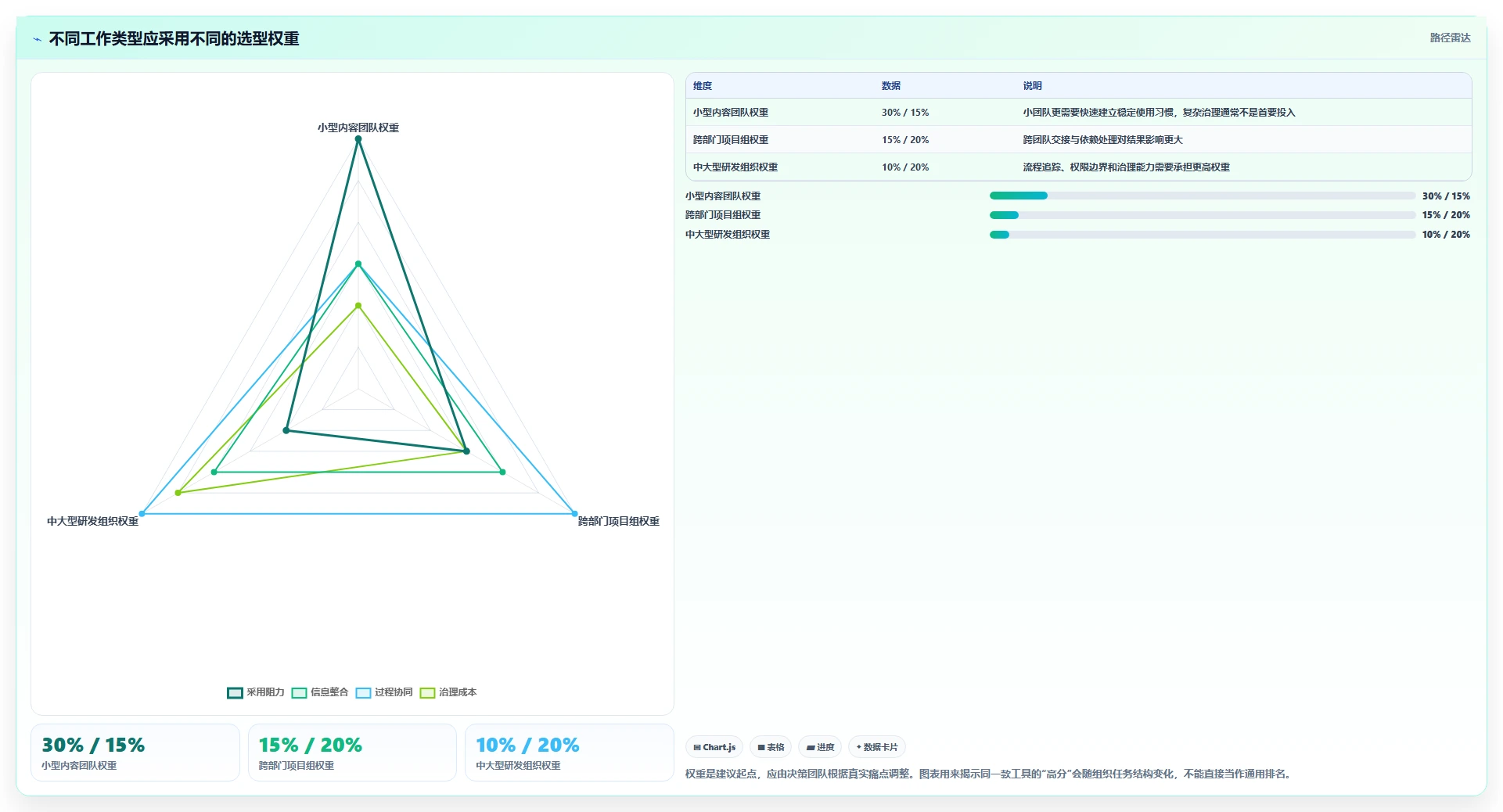Click the 数据卡片 tag chip
This screenshot has height=812, width=1503.
tap(877, 747)
